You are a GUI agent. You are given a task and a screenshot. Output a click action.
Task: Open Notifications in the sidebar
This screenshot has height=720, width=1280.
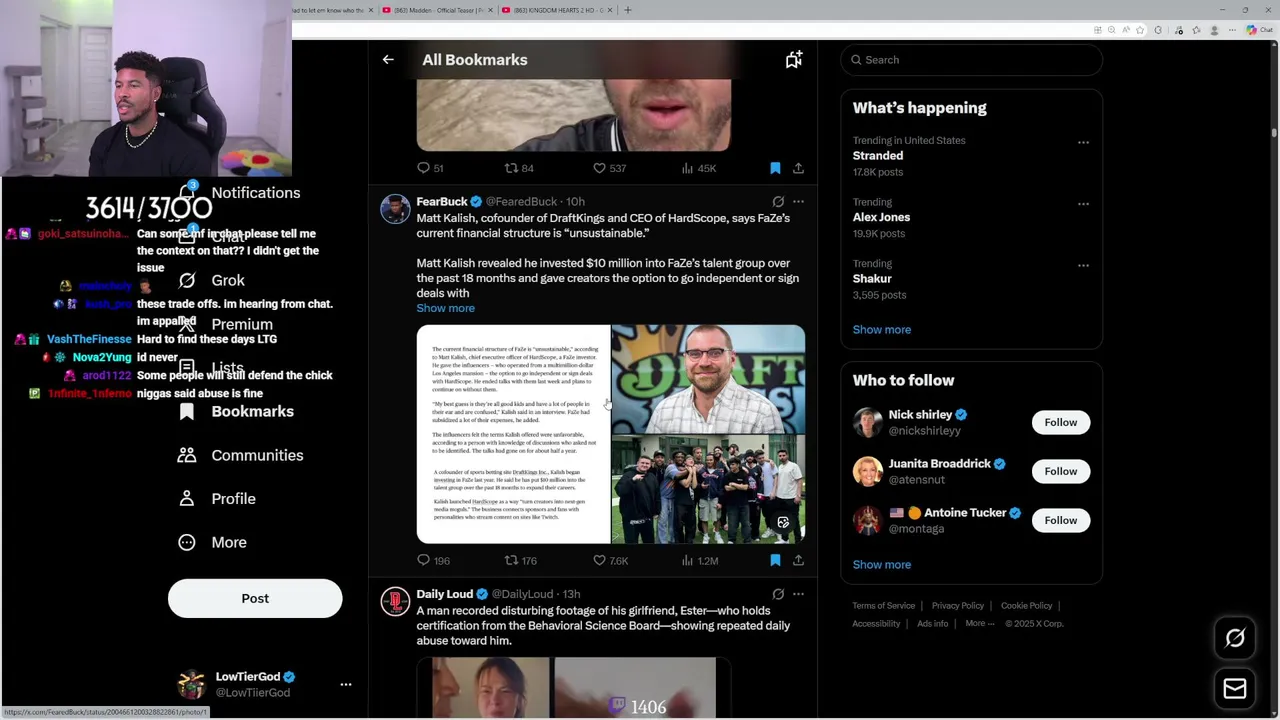[x=239, y=193]
